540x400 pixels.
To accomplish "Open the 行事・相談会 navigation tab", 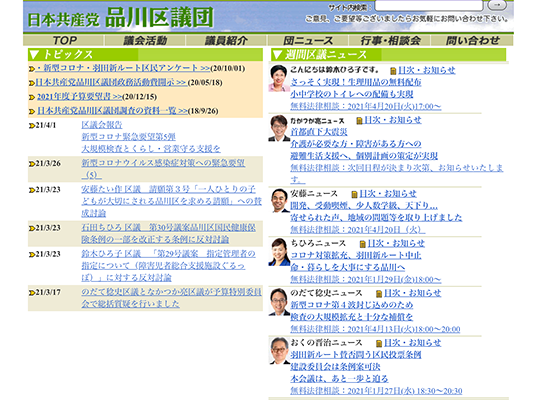I will pos(390,40).
